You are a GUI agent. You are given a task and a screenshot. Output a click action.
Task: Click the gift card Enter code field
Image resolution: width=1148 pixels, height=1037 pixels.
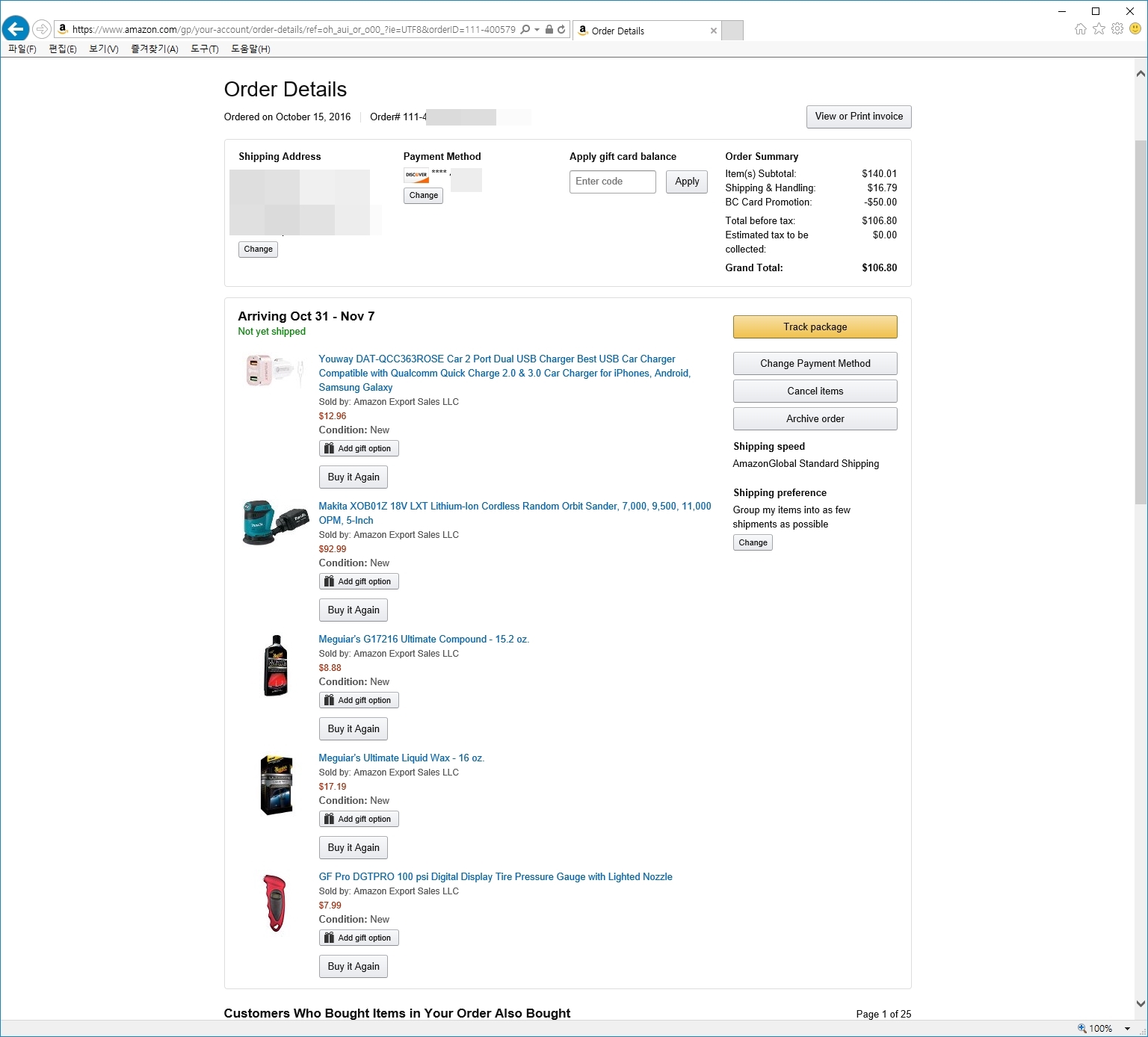click(612, 182)
